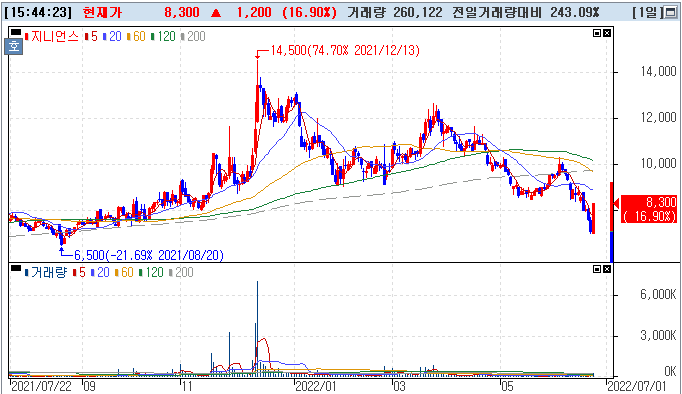Click the 14,000 price axis label
This screenshot has height=394, width=682.
click(x=659, y=71)
